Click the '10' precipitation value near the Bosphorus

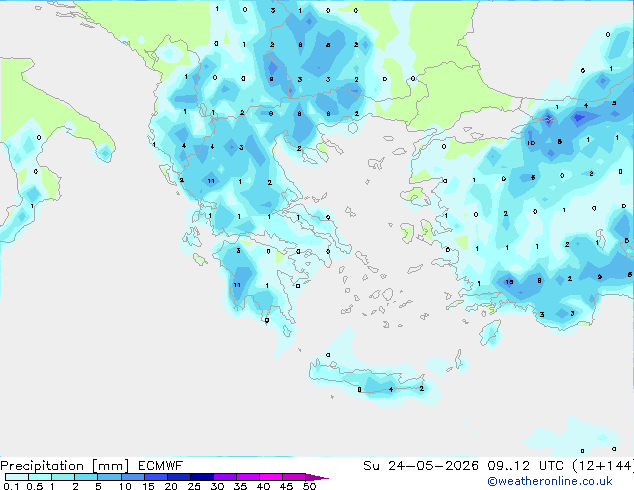[x=531, y=143]
